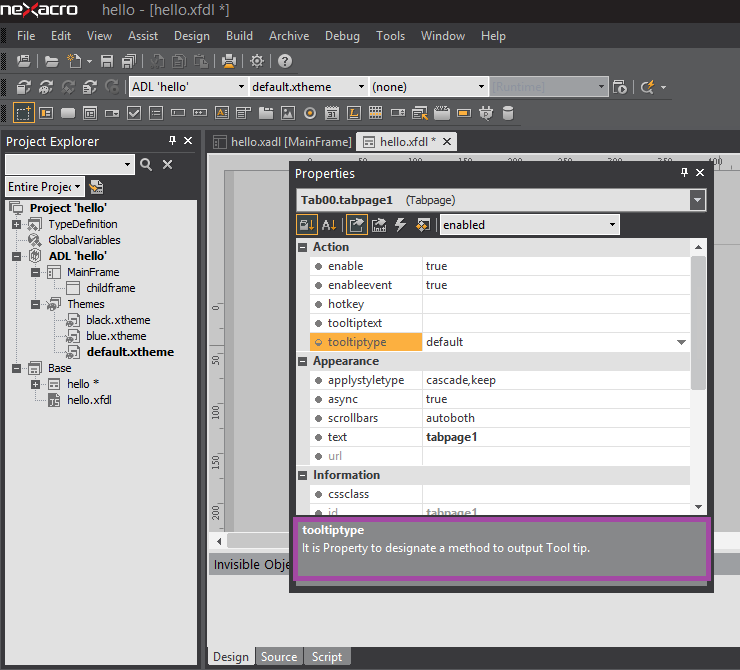Switch to the Script view tab
Viewport: 740px width, 670px height.
click(327, 657)
